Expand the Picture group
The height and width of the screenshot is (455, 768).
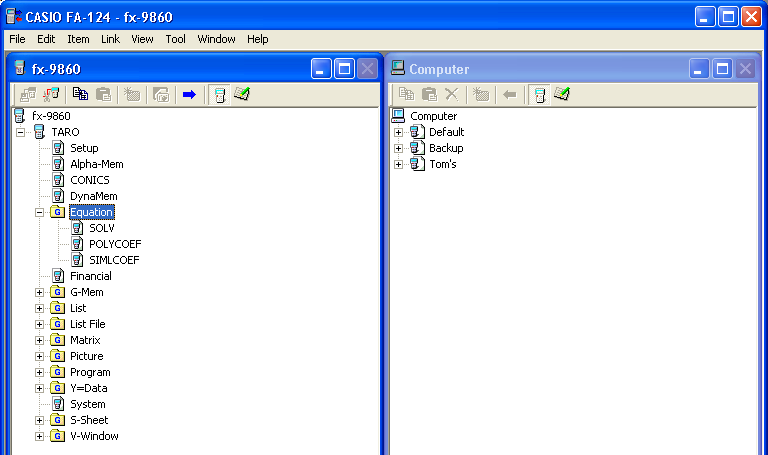pos(39,357)
